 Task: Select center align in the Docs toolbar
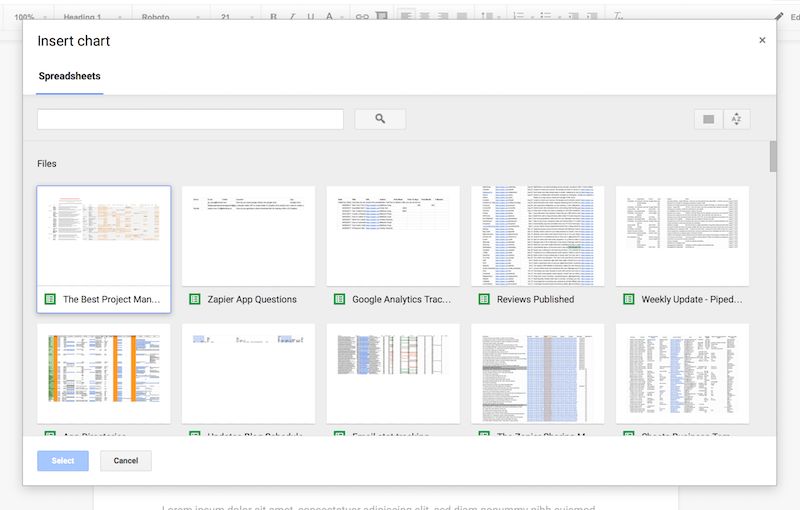coord(424,17)
